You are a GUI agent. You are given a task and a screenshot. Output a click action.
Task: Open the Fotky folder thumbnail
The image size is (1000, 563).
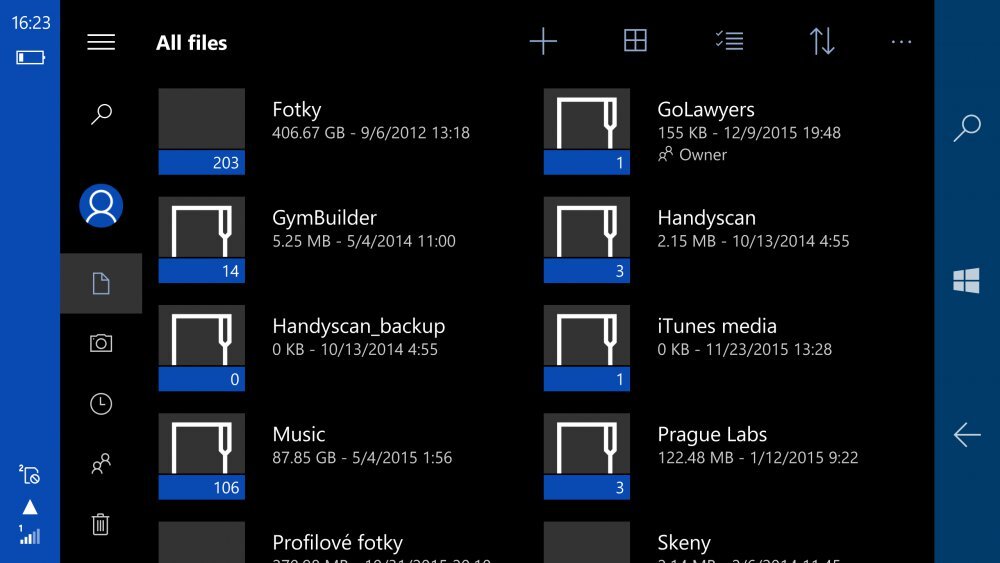point(202,131)
